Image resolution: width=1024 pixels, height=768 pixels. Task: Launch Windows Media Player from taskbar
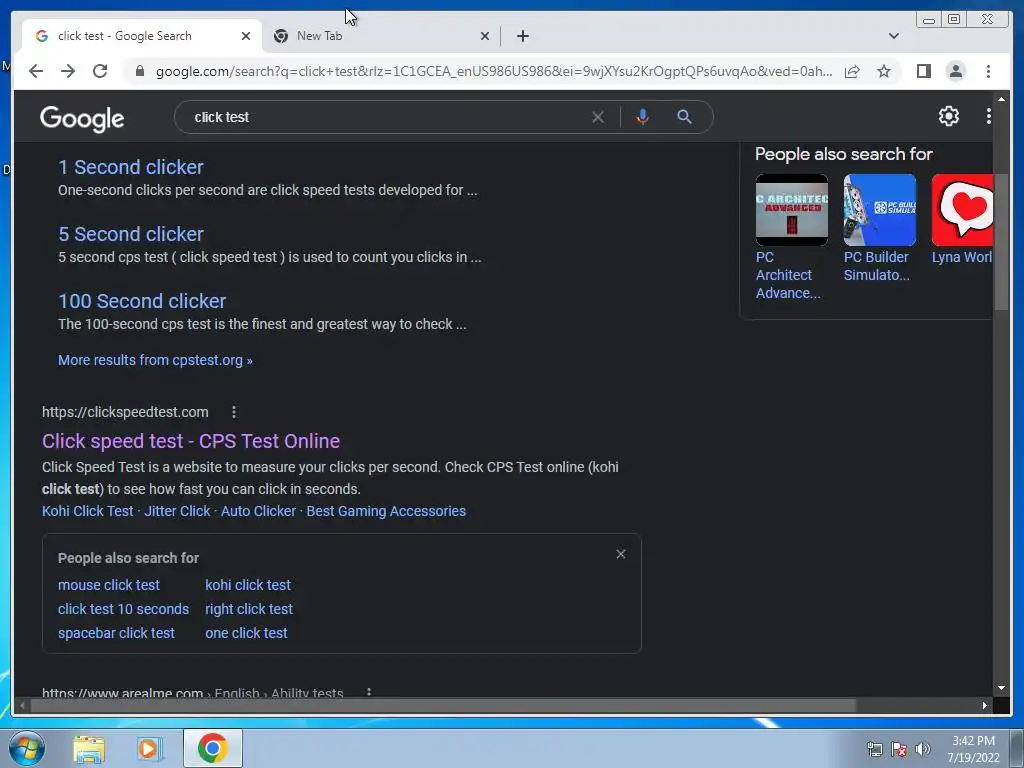tap(150, 748)
